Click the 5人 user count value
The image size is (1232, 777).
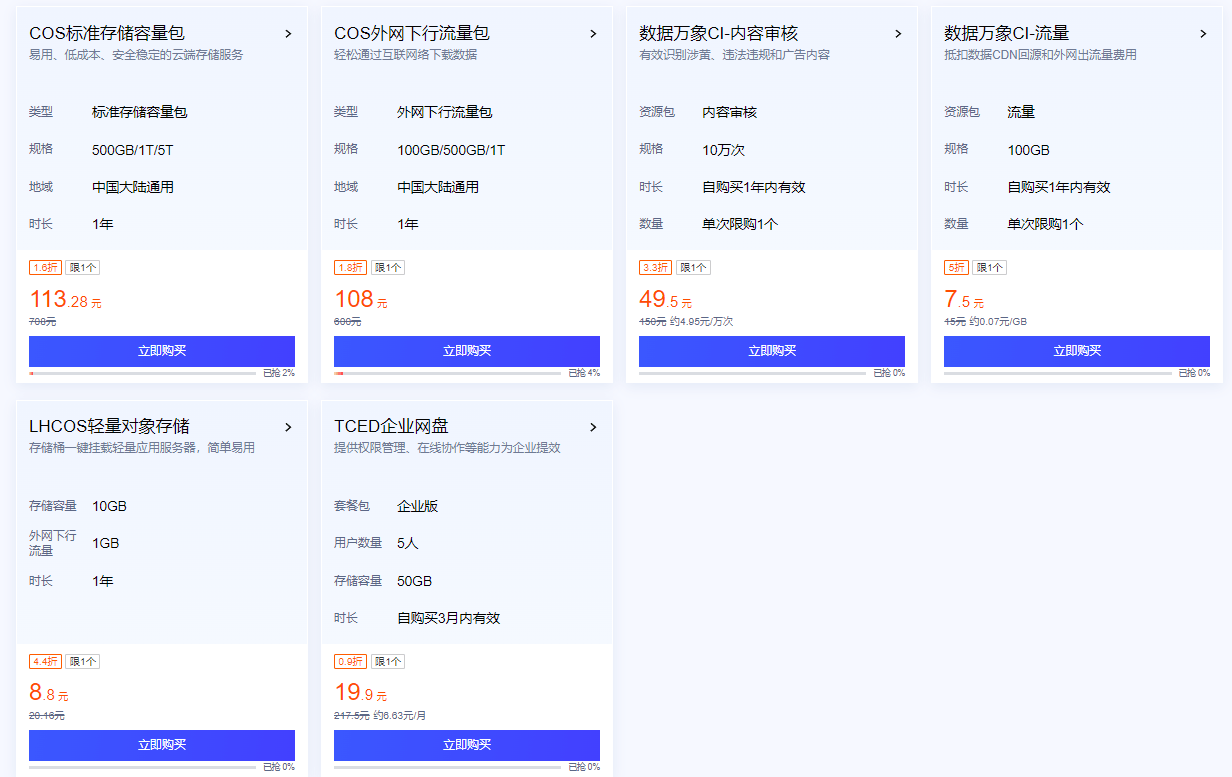pyautogui.click(x=408, y=543)
